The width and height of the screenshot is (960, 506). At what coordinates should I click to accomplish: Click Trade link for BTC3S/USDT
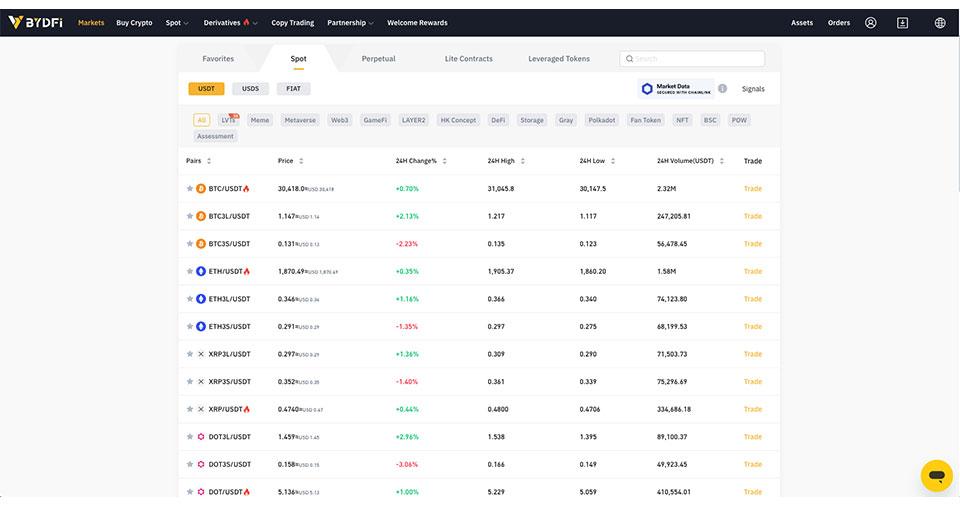tap(752, 244)
